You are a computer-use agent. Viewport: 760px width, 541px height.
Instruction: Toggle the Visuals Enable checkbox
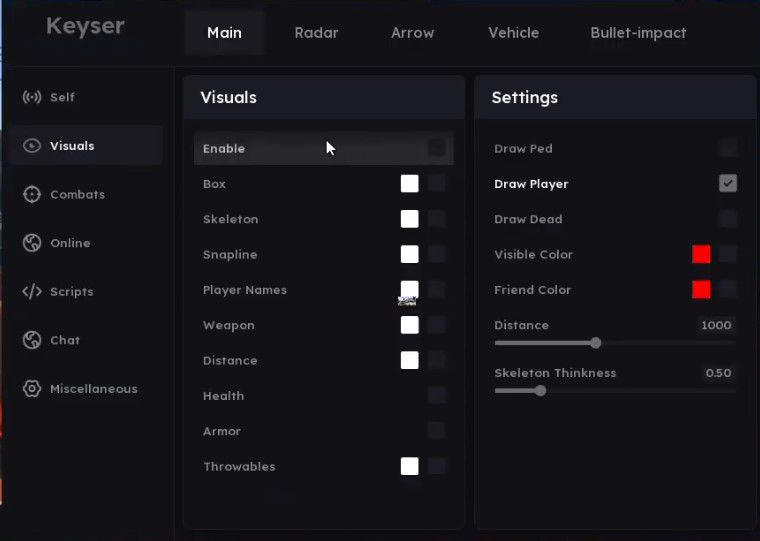tap(437, 148)
